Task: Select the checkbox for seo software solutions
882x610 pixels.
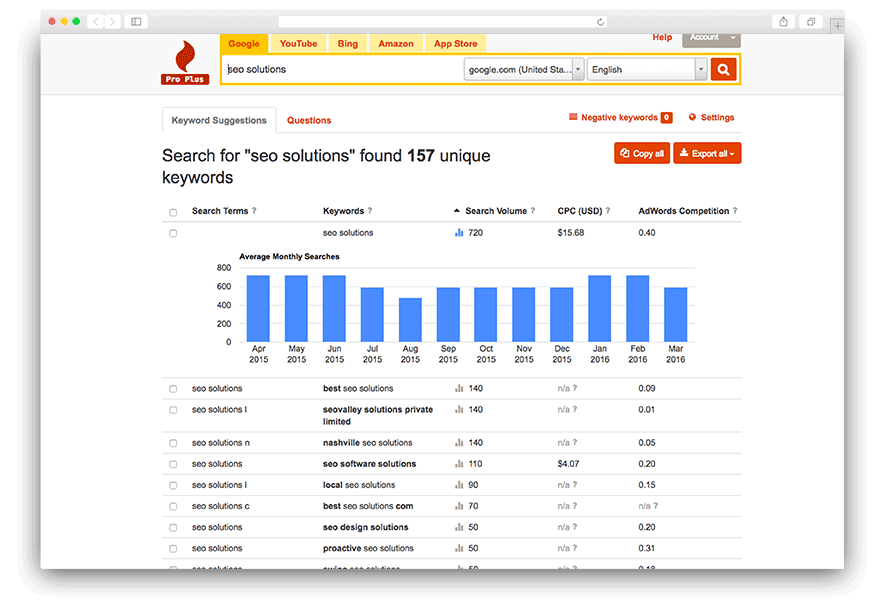Action: tap(173, 463)
